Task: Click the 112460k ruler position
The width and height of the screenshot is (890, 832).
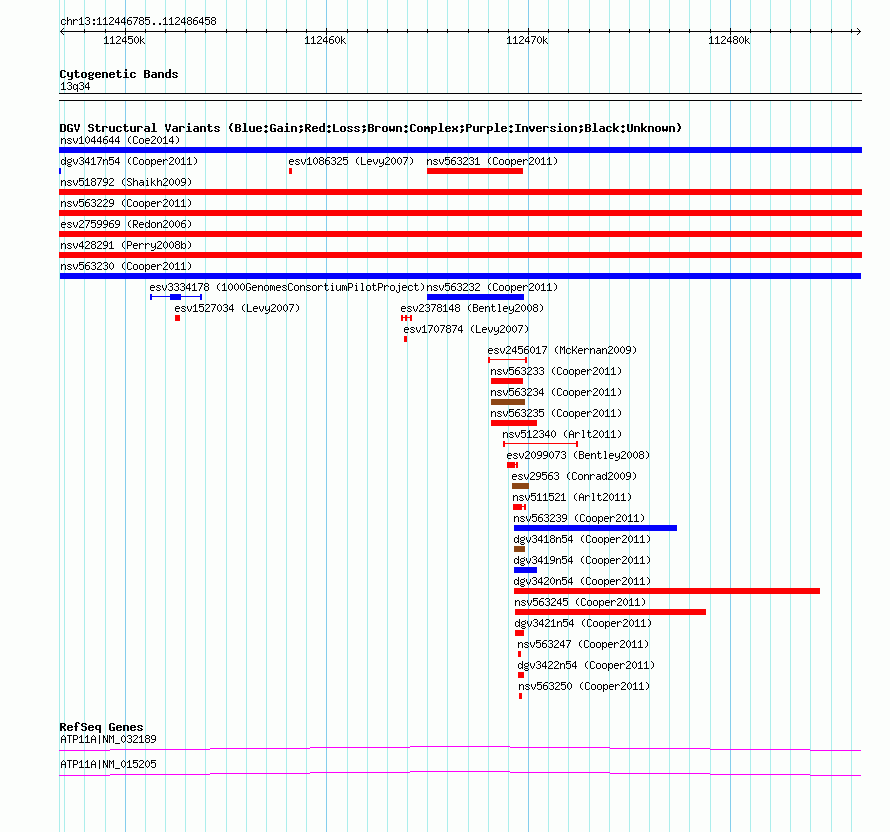Action: (325, 40)
